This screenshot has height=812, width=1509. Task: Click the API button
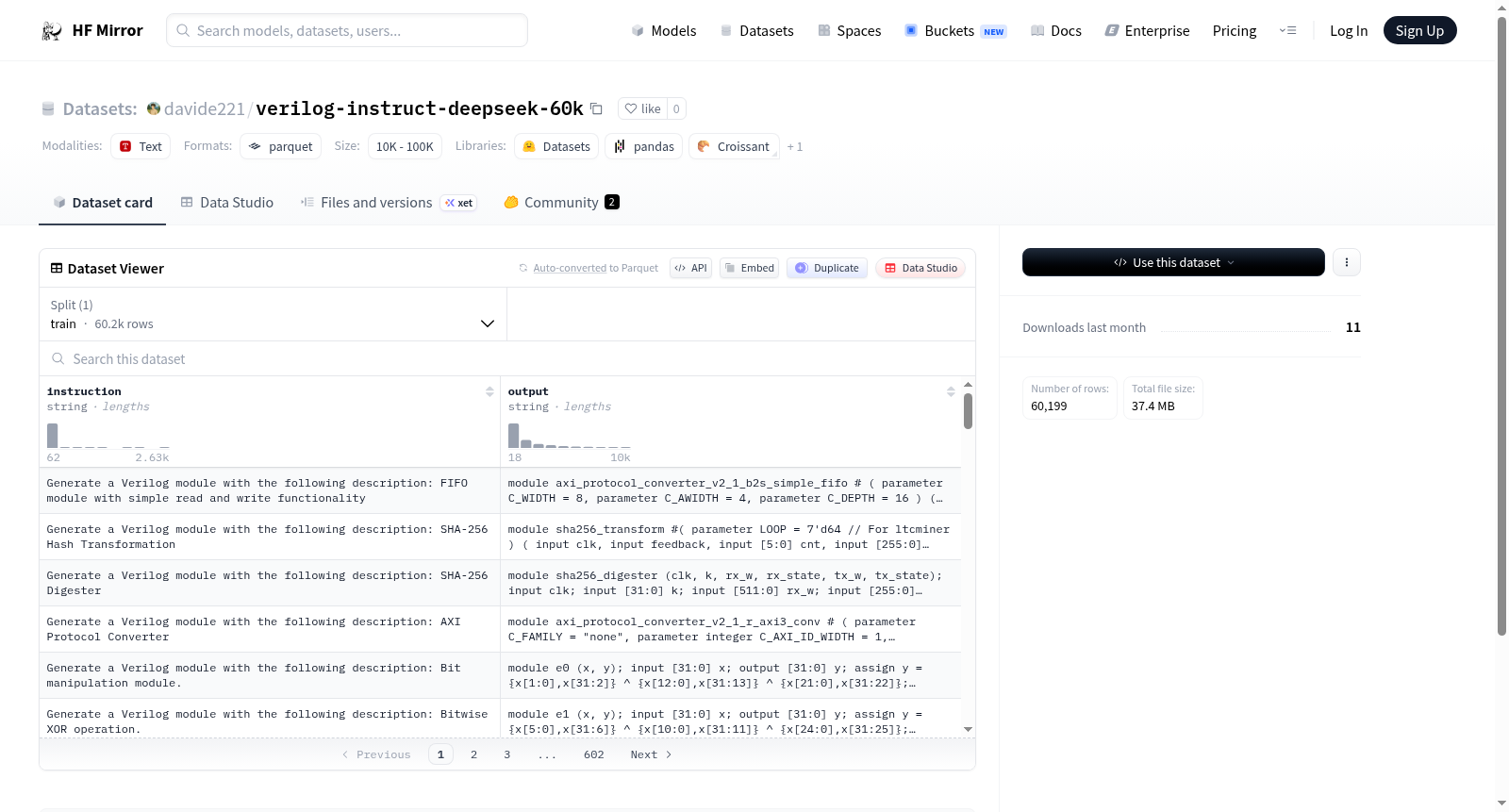[690, 268]
